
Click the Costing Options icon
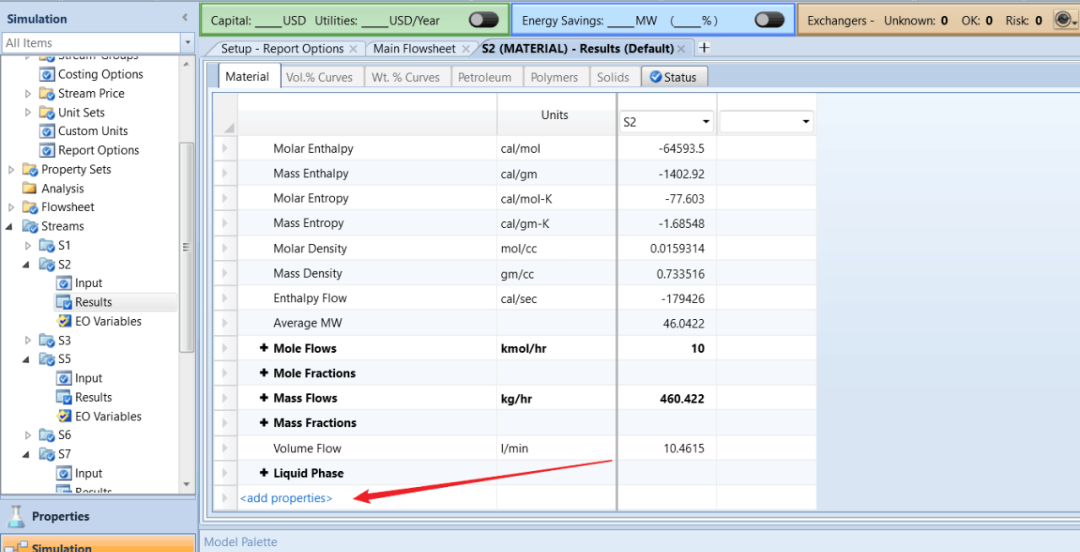pyautogui.click(x=47, y=74)
